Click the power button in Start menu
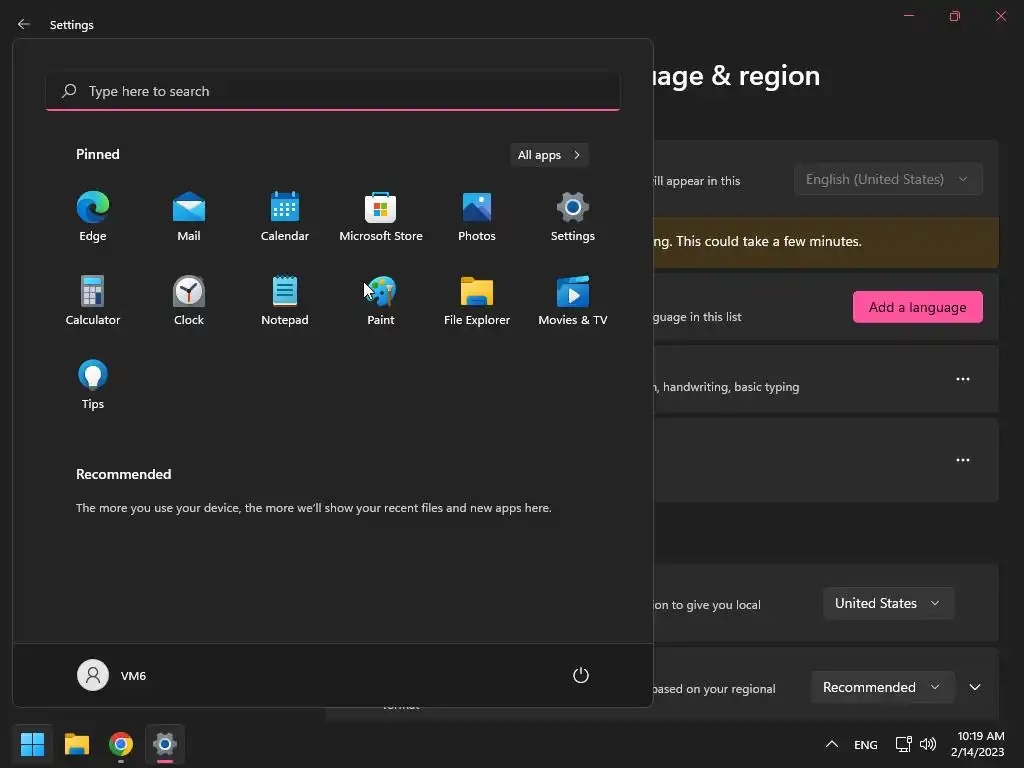1024x768 pixels. click(x=581, y=675)
